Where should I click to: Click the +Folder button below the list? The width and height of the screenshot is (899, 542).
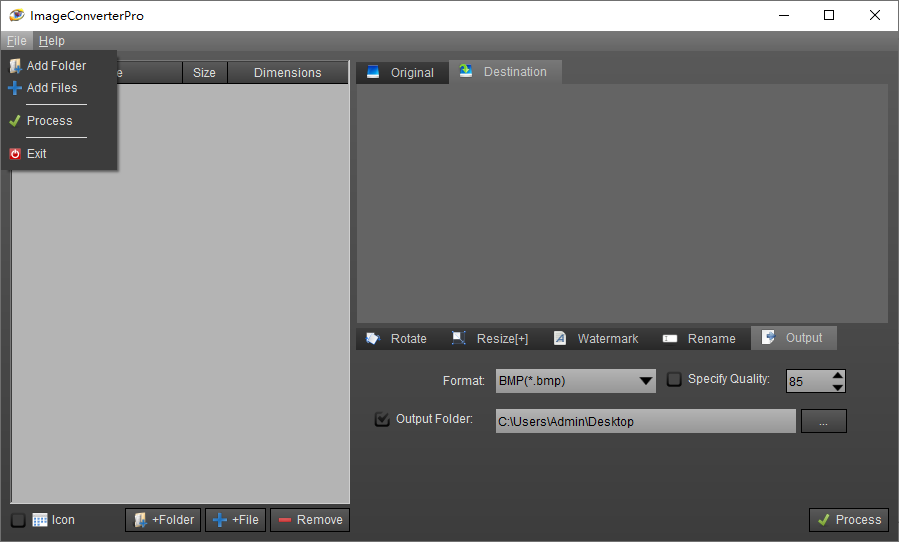(163, 520)
